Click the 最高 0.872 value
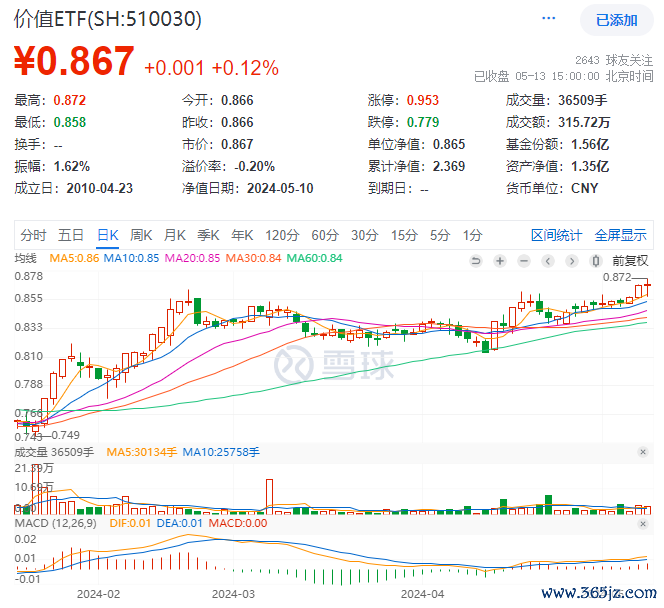The image size is (664, 608). coord(69,100)
